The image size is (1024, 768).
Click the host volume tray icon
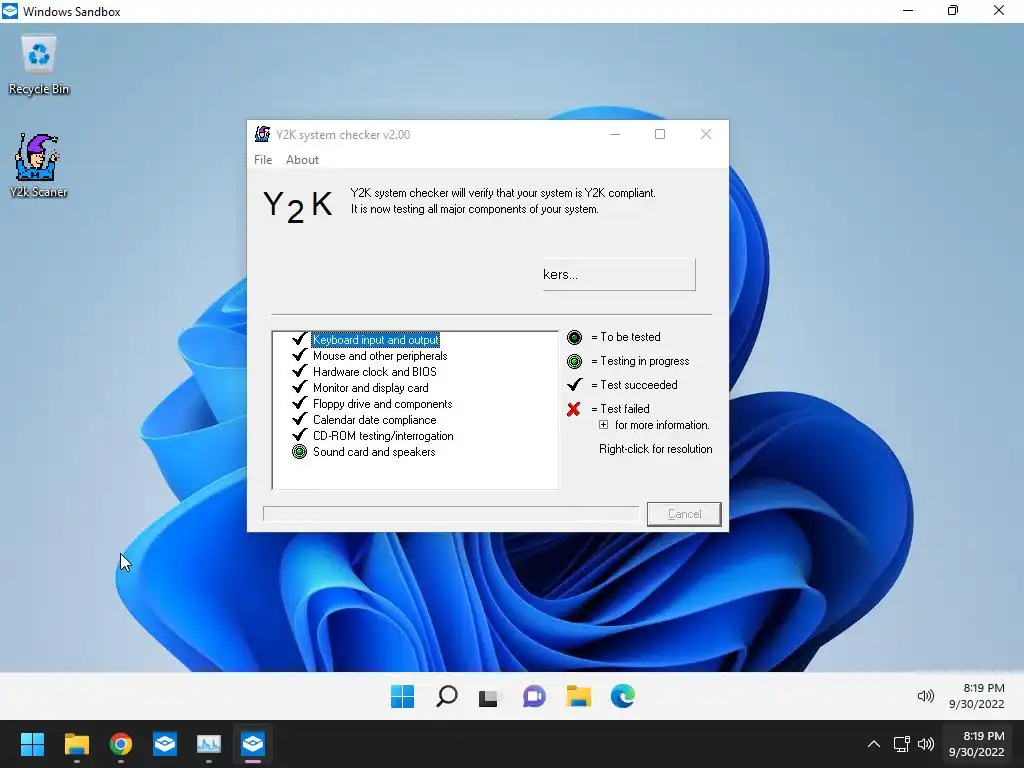pos(926,744)
